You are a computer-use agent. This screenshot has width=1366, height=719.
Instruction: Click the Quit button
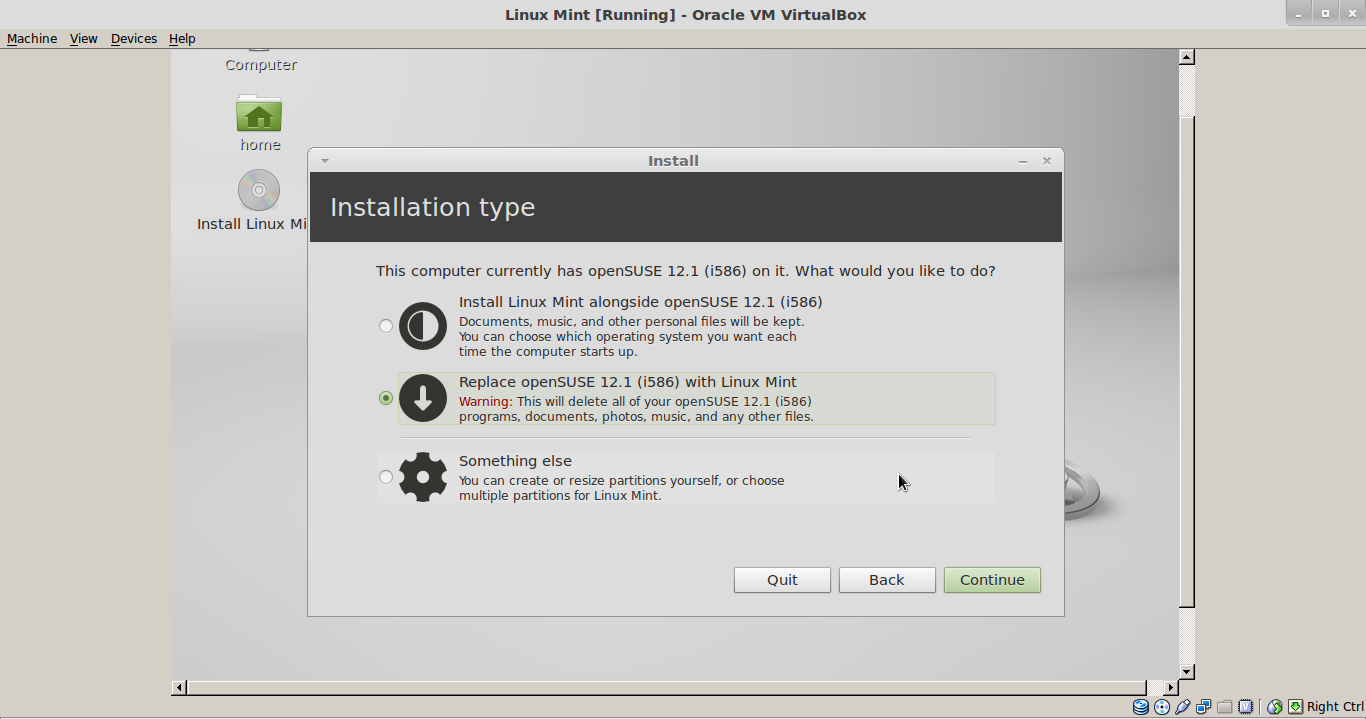782,580
